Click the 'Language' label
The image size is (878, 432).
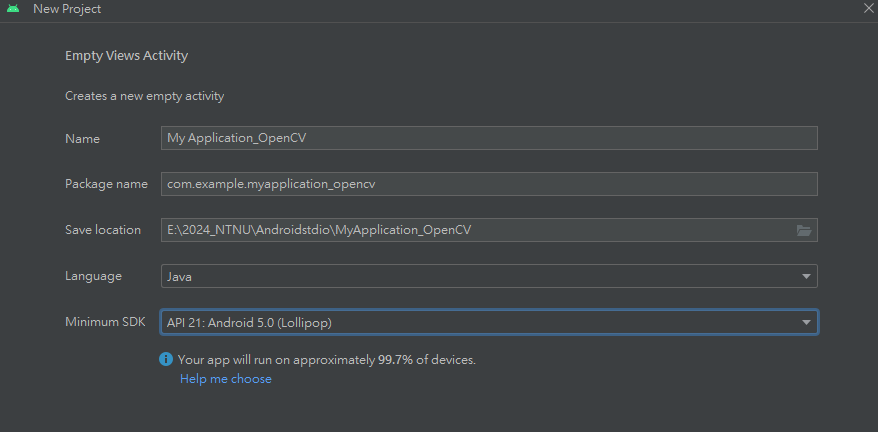tap(93, 276)
